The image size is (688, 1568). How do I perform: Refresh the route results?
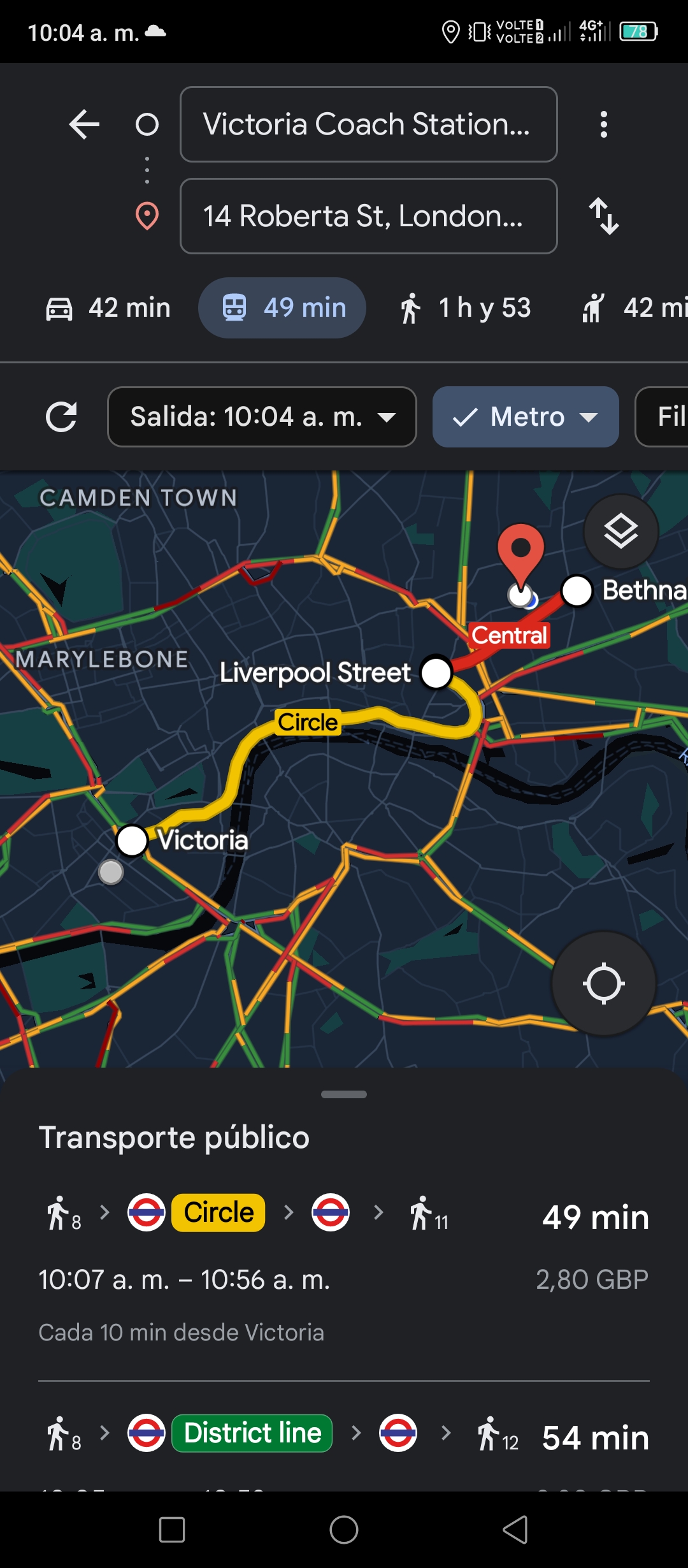tap(61, 417)
